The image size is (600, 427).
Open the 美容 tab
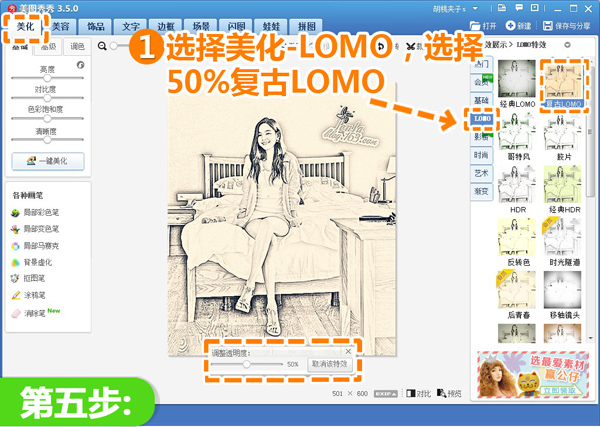coord(60,27)
